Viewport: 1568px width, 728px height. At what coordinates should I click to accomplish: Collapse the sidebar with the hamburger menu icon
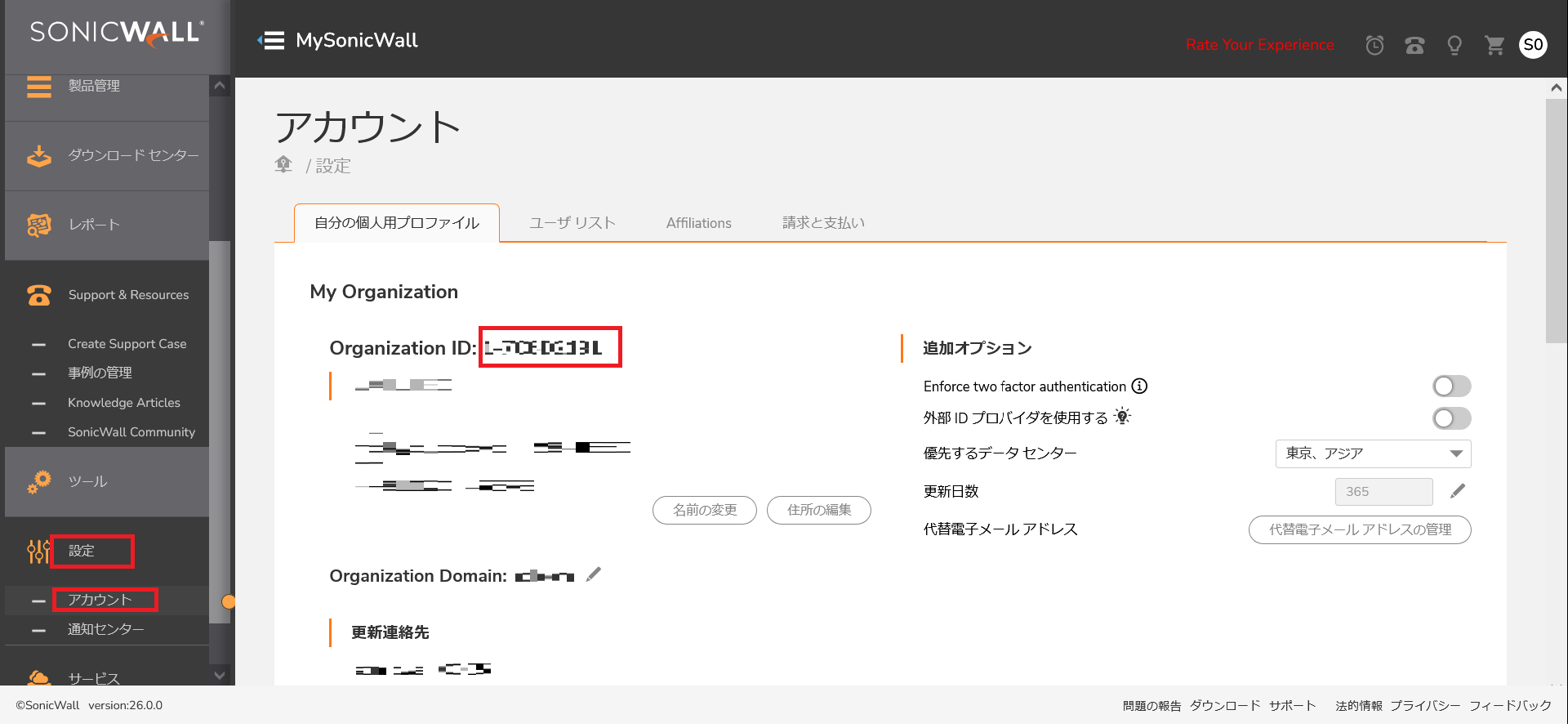tap(271, 40)
